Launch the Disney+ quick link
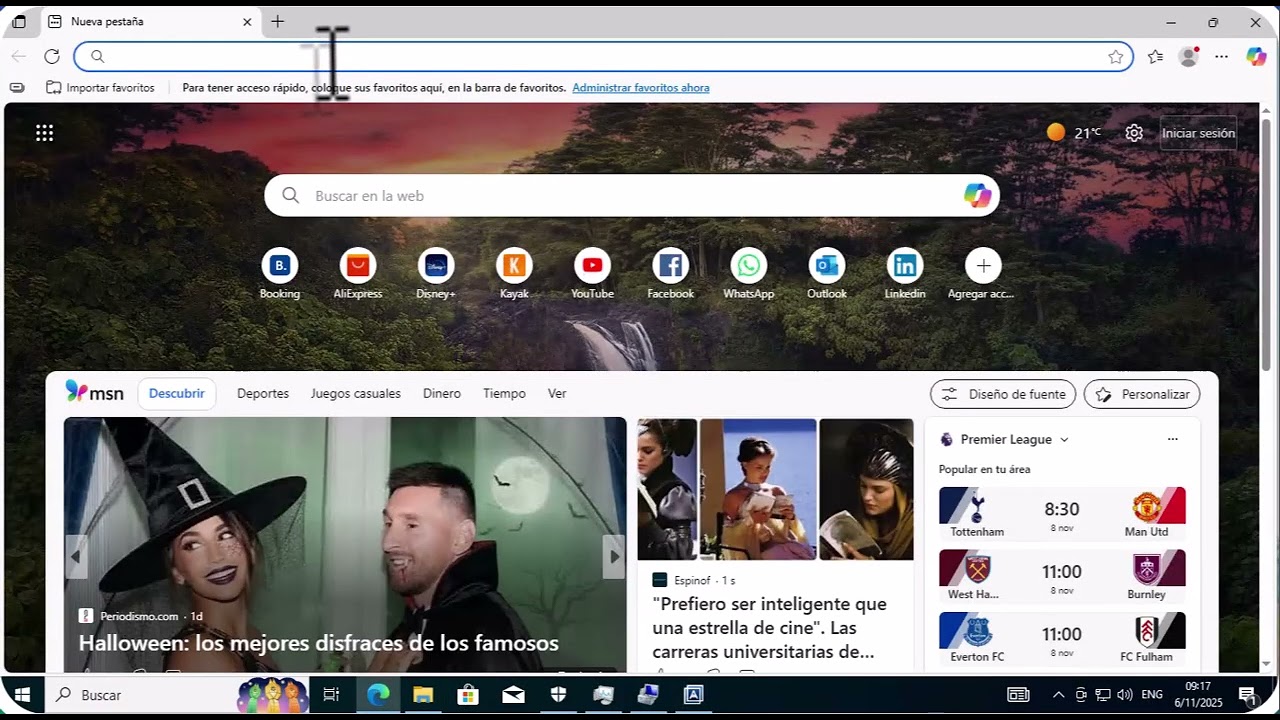Viewport: 1280px width, 720px height. pyautogui.click(x=436, y=266)
